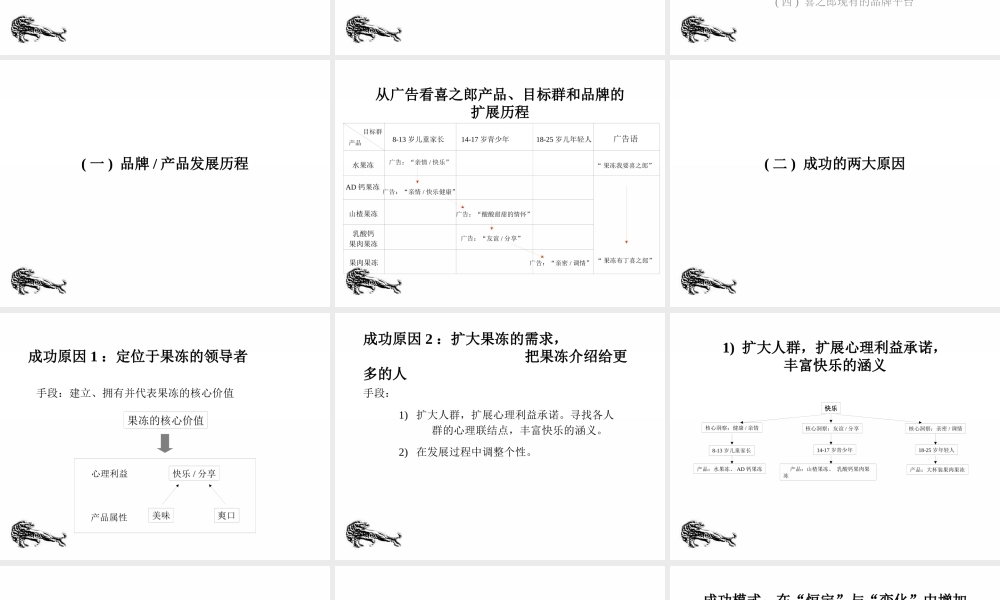The width and height of the screenshot is (1000, 600).
Task: Select slide 成功原因1：定位于果冻的领导者
Action: (x=165, y=436)
